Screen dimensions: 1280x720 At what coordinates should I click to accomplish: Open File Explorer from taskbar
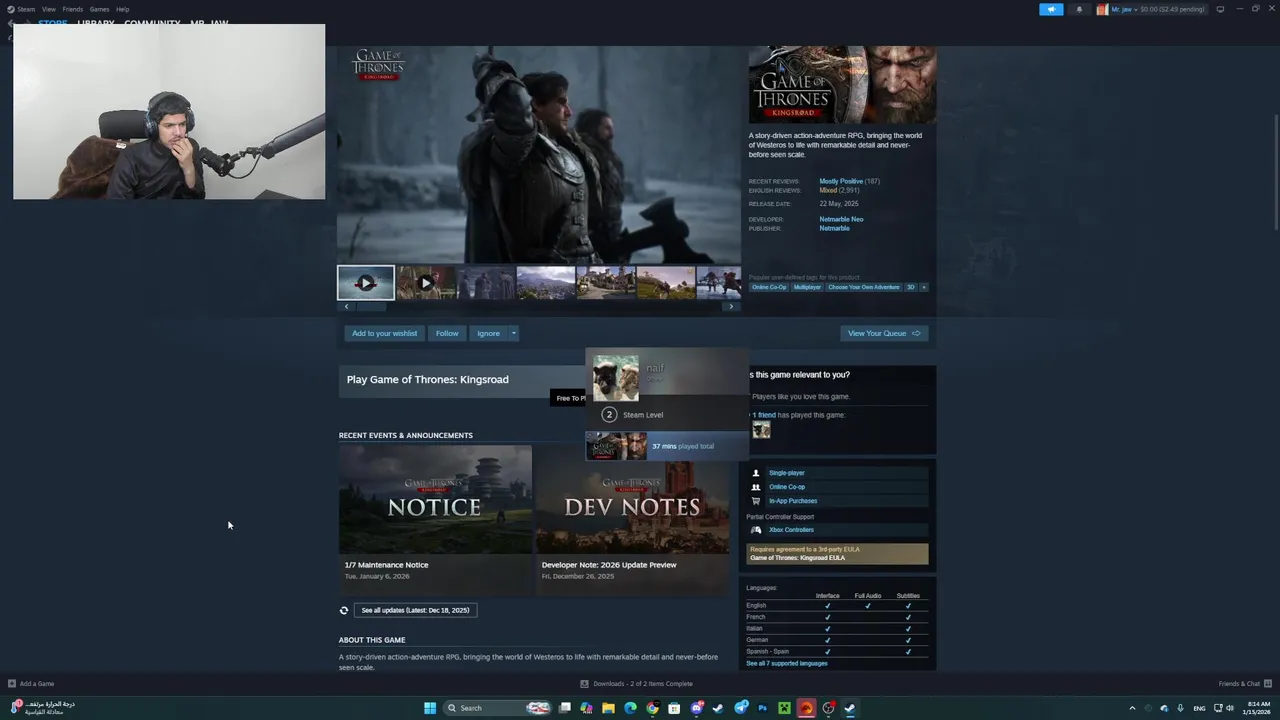[x=608, y=708]
